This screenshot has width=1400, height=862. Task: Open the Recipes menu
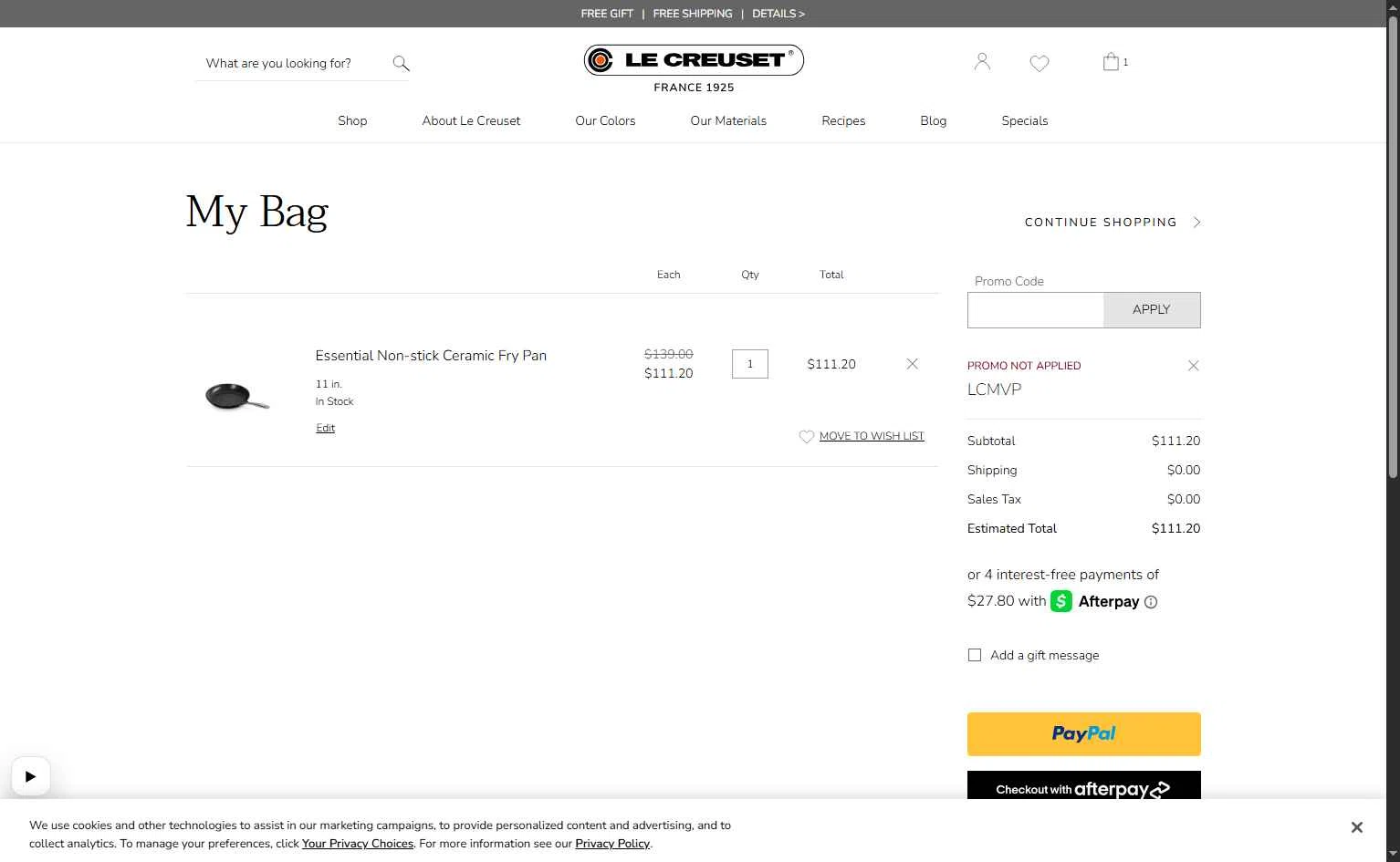pos(843,120)
